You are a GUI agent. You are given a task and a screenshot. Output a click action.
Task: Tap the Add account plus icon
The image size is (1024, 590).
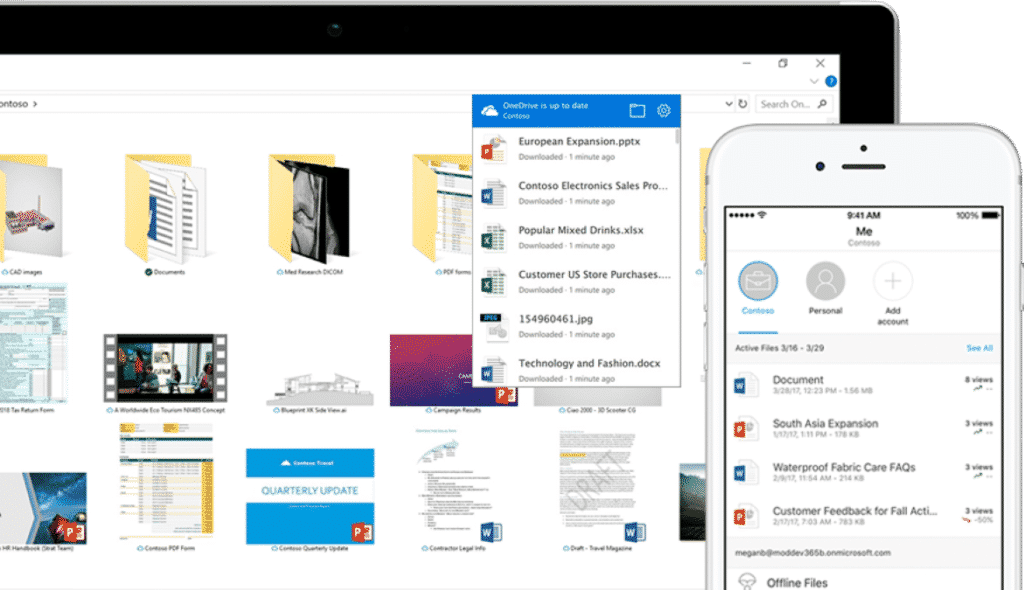893,281
